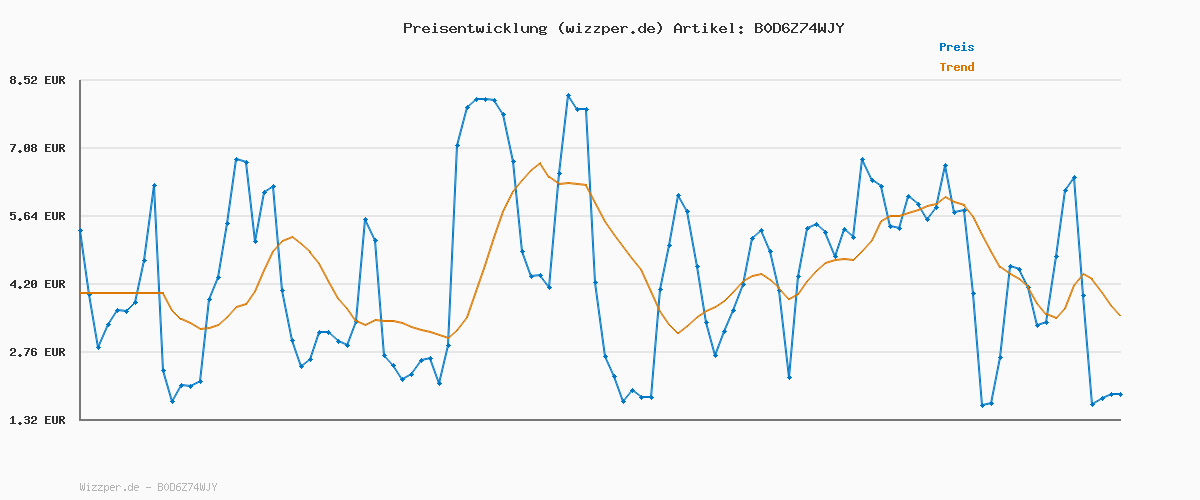Click the word Preisentwicklung in the title
Viewport: 1200px width, 500px height.
click(x=474, y=28)
